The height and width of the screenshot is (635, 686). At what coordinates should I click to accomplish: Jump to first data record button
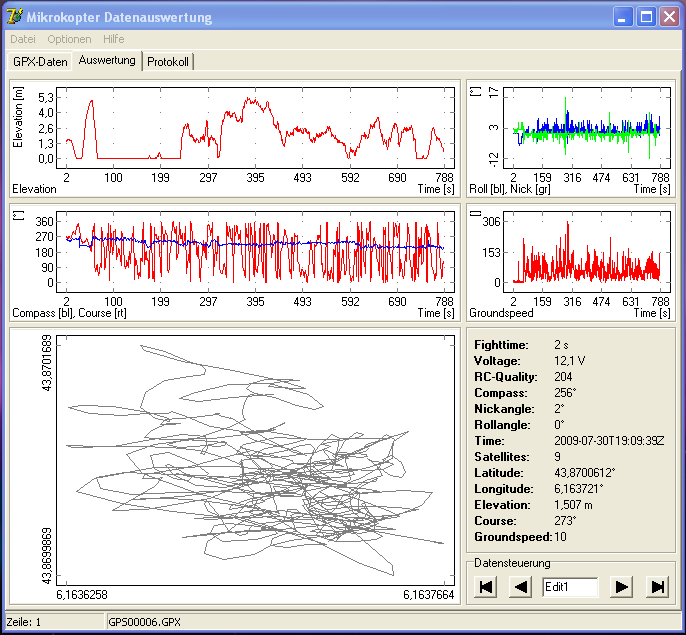coord(487,587)
